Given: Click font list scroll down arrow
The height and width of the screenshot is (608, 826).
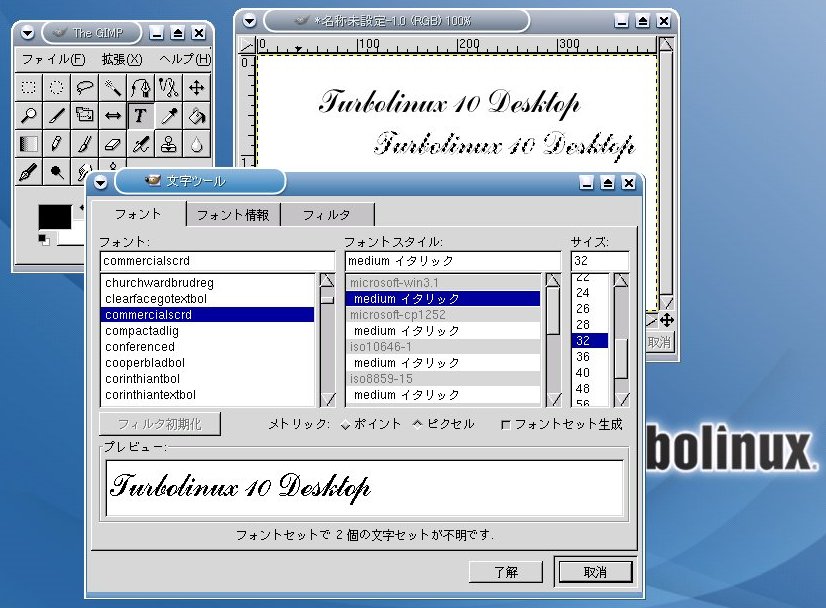Looking at the screenshot, I should coord(328,399).
